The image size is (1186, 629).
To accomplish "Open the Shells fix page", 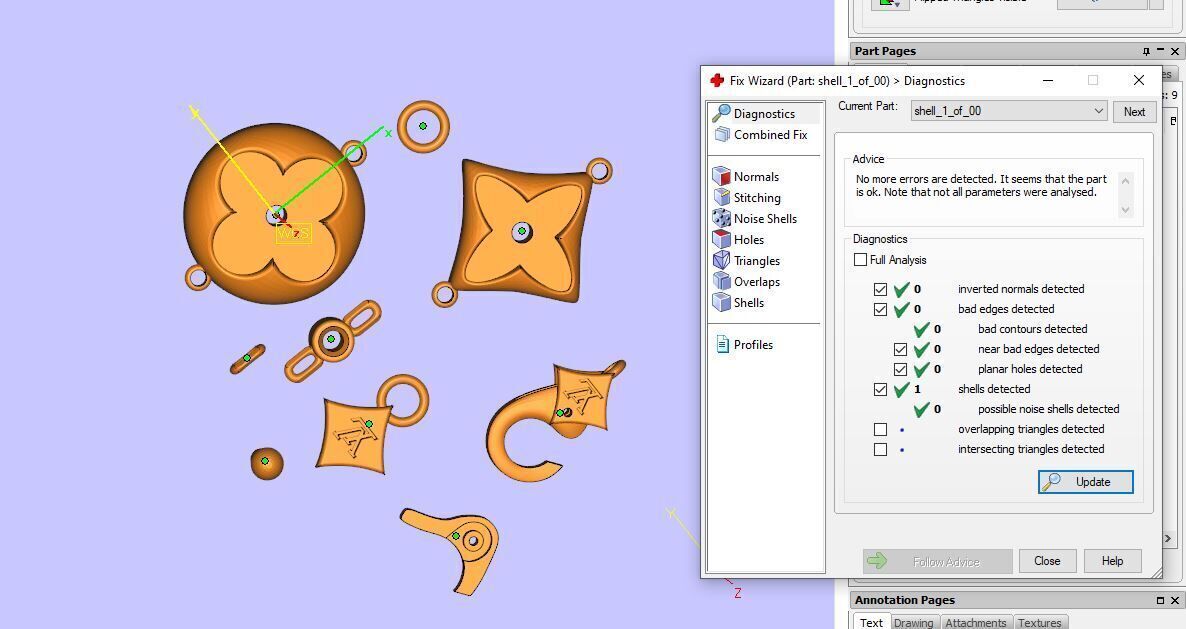I will pyautogui.click(x=738, y=302).
